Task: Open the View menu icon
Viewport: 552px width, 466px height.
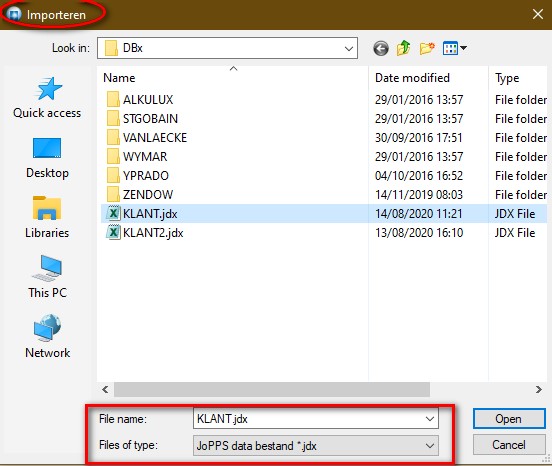Action: pos(454,48)
